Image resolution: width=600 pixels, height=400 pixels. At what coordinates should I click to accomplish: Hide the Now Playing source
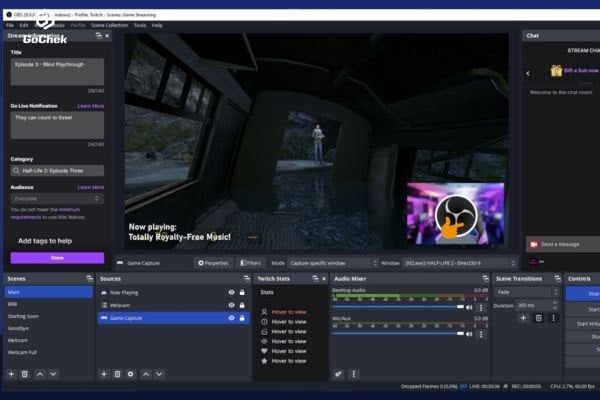231,292
